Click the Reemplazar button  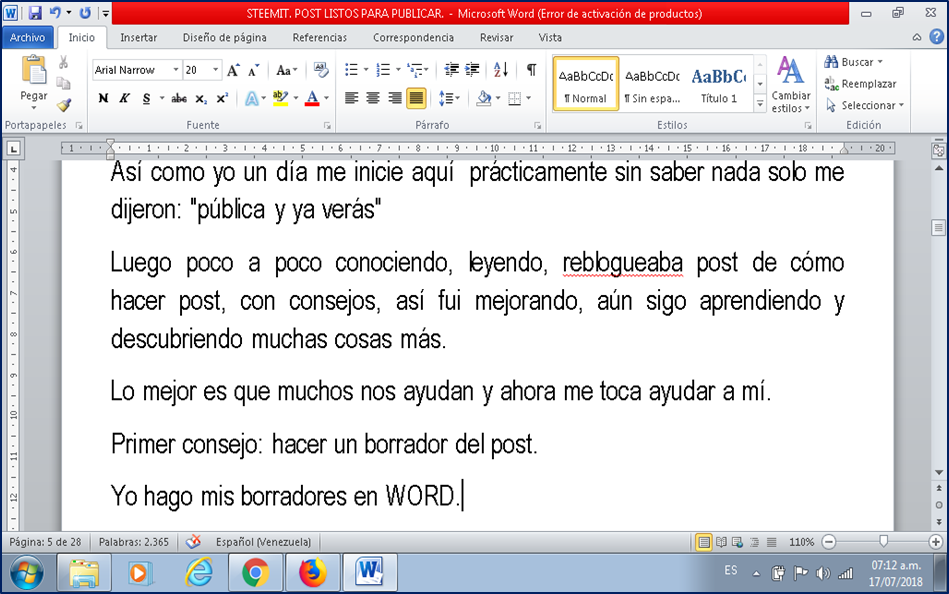(x=860, y=84)
